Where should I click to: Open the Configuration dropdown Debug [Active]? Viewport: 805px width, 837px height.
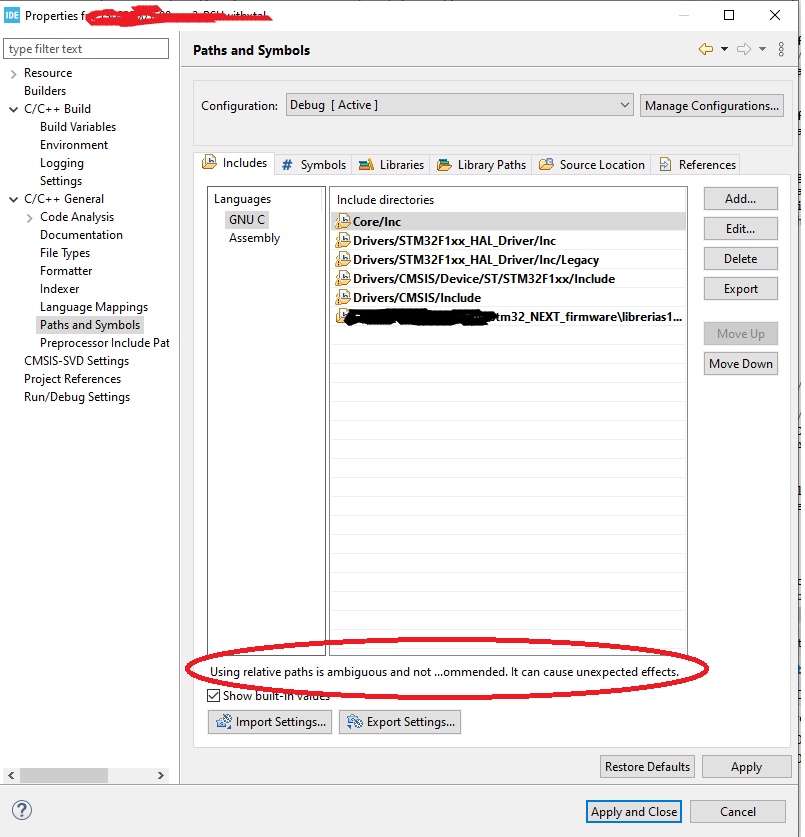coord(460,105)
